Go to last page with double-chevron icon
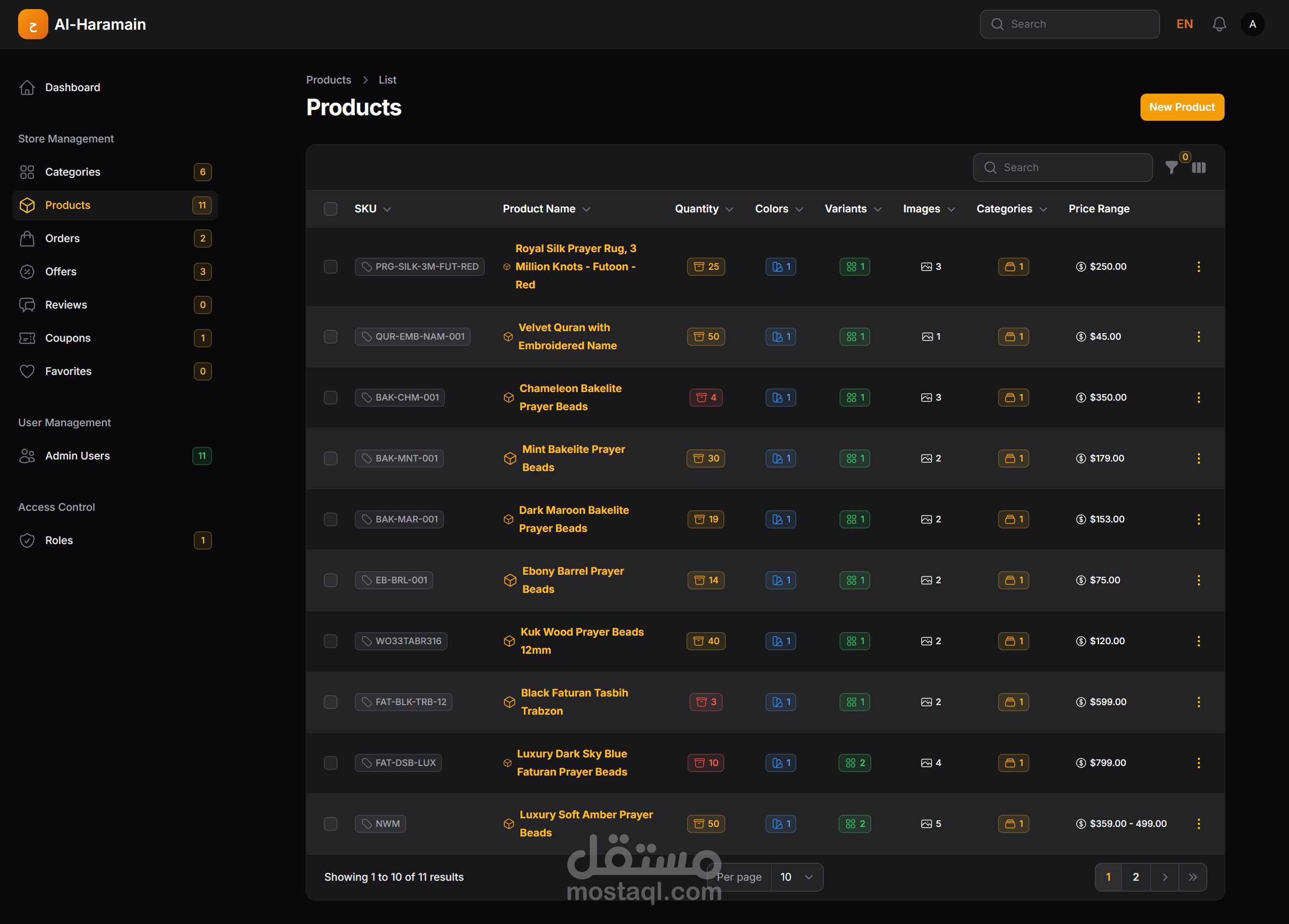This screenshot has width=1289, height=924. click(1192, 877)
